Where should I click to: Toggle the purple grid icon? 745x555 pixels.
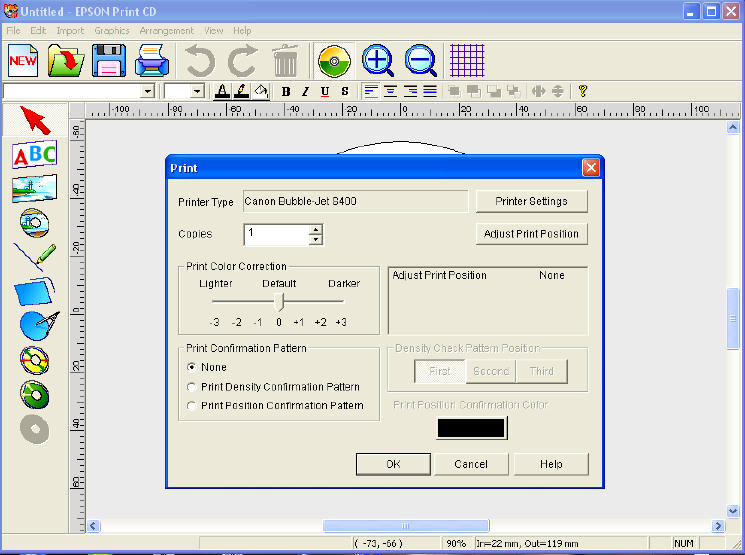(x=467, y=60)
